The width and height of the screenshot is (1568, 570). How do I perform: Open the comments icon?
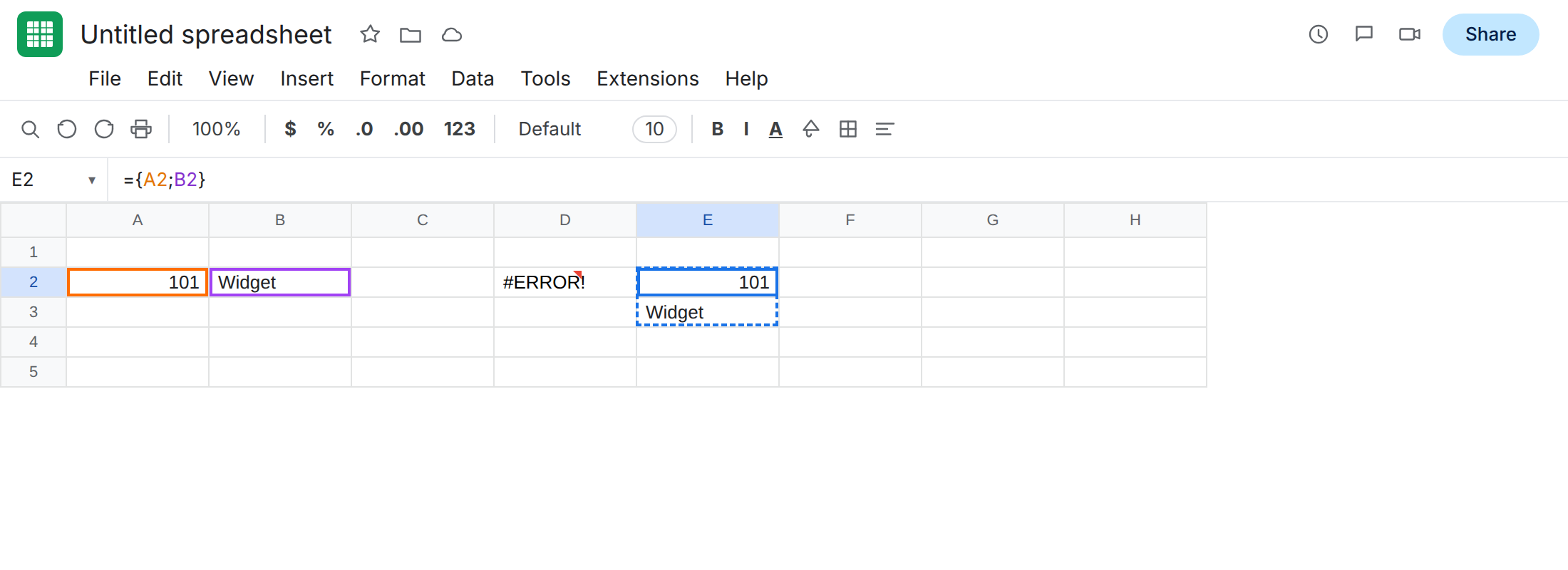coord(1364,34)
